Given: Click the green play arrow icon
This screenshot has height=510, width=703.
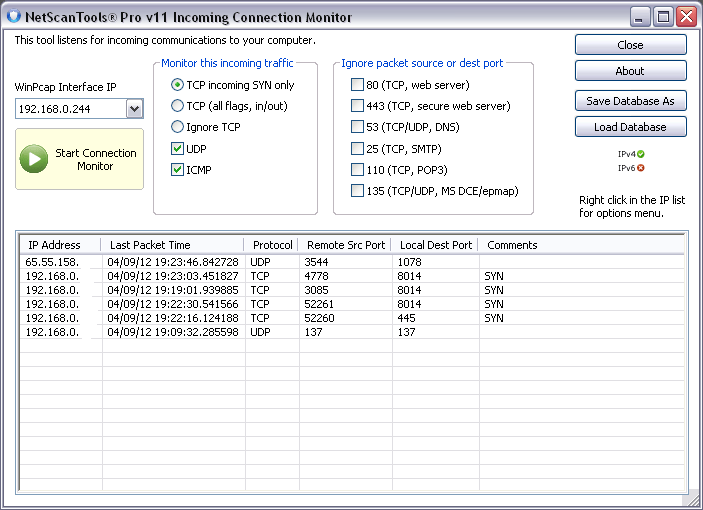Looking at the screenshot, I should tap(34, 159).
